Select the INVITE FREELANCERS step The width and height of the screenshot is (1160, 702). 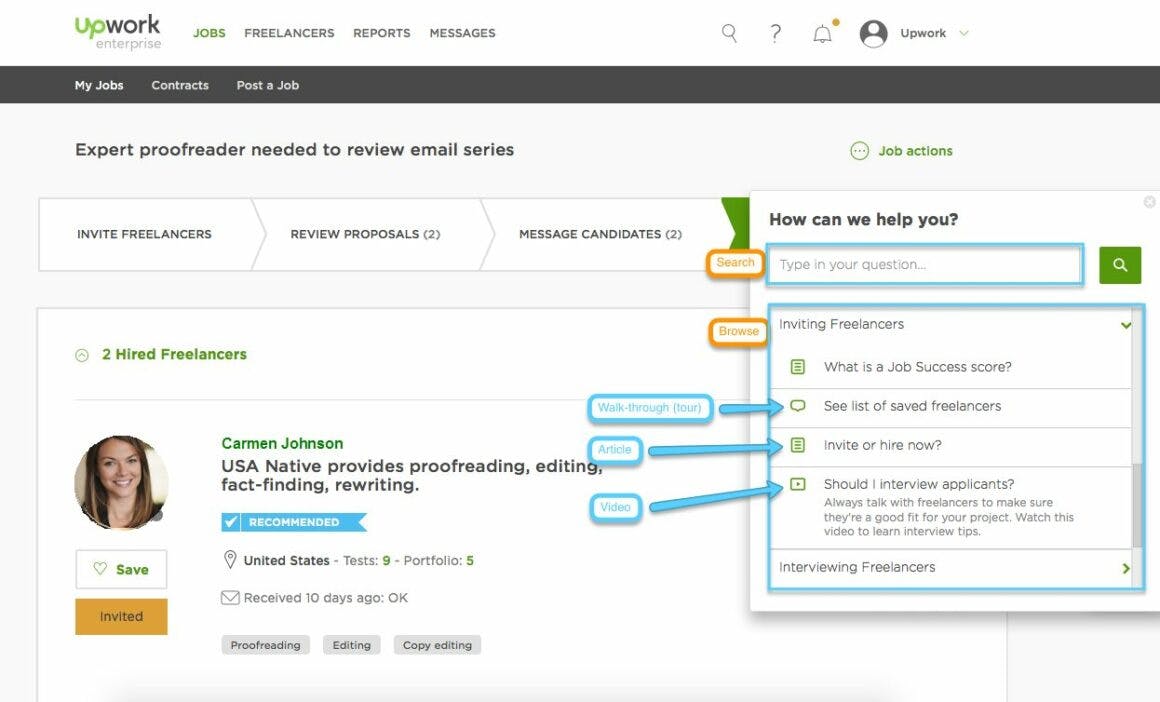pos(144,234)
